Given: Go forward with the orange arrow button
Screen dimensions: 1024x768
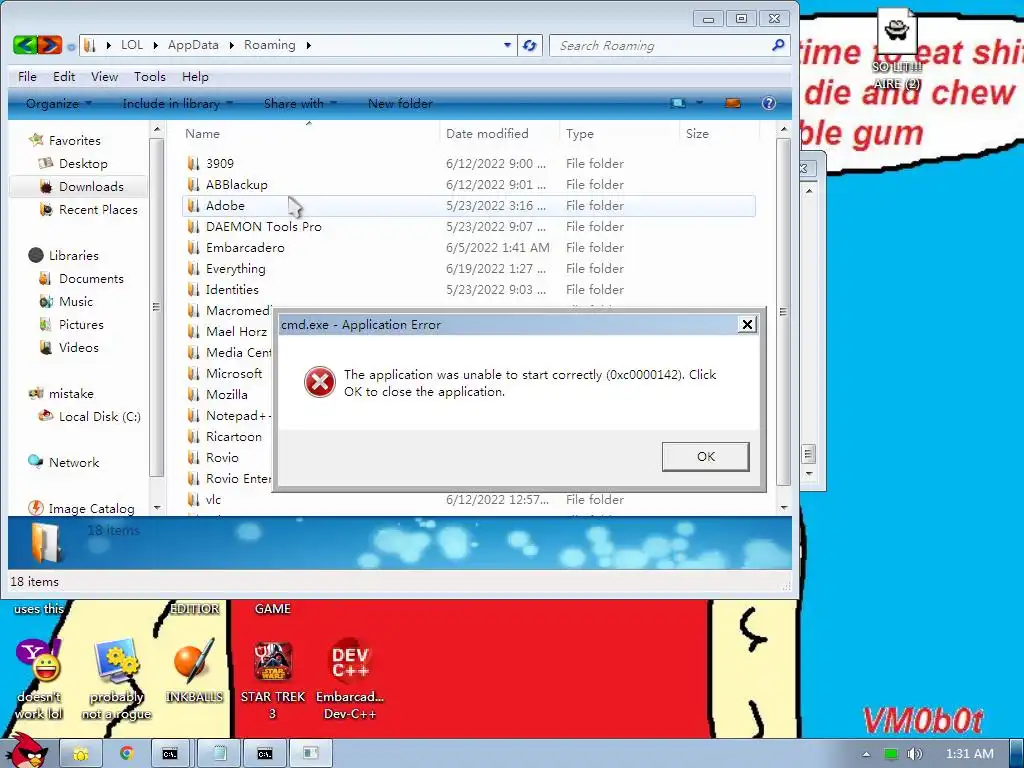Looking at the screenshot, I should (x=50, y=45).
